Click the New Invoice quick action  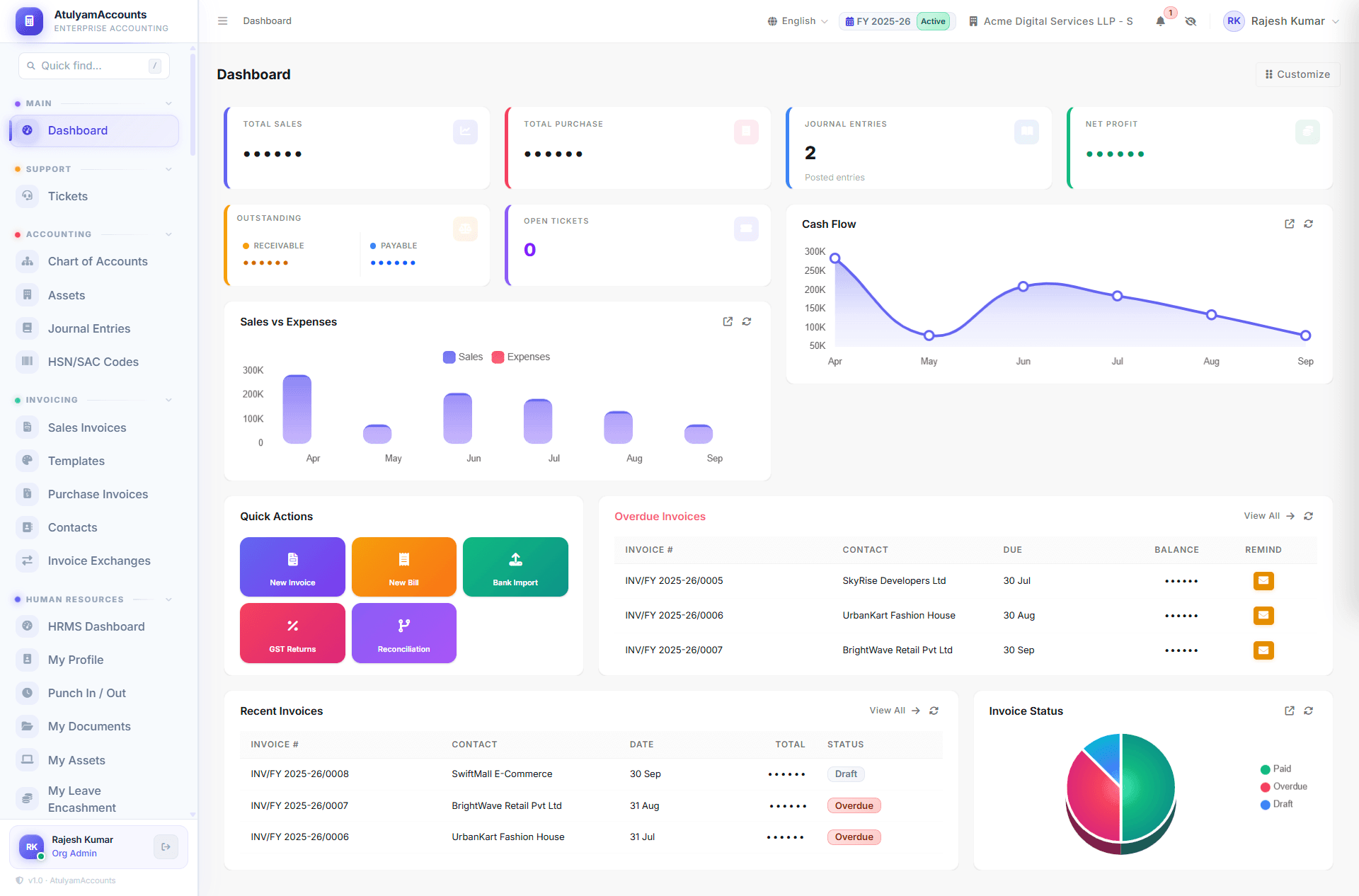click(292, 567)
